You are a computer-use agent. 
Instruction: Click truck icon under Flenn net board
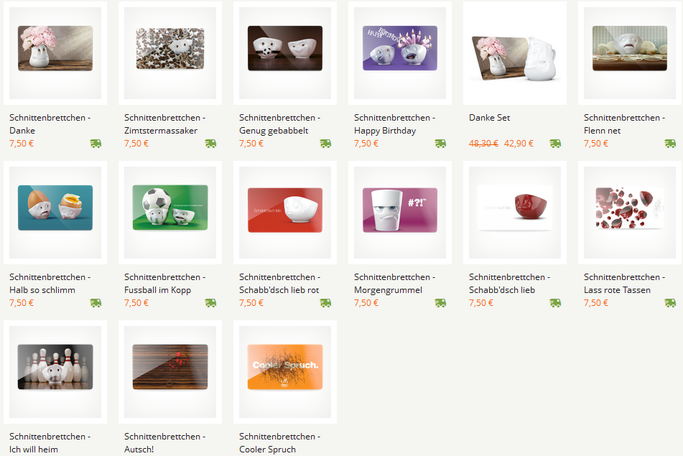[x=670, y=144]
